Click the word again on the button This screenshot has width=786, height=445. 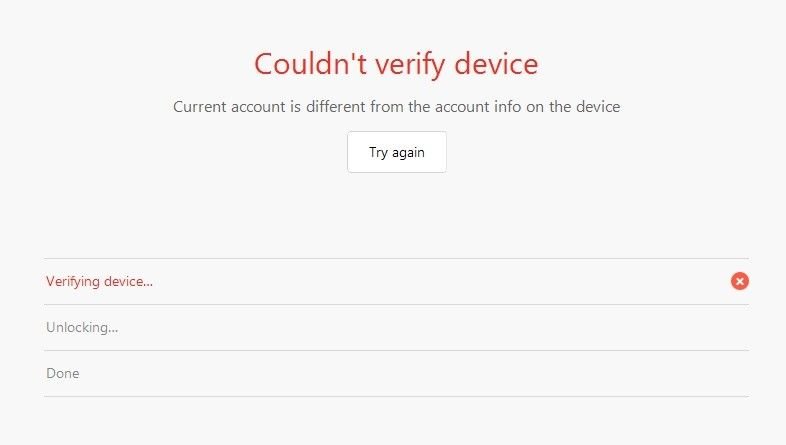coord(409,153)
